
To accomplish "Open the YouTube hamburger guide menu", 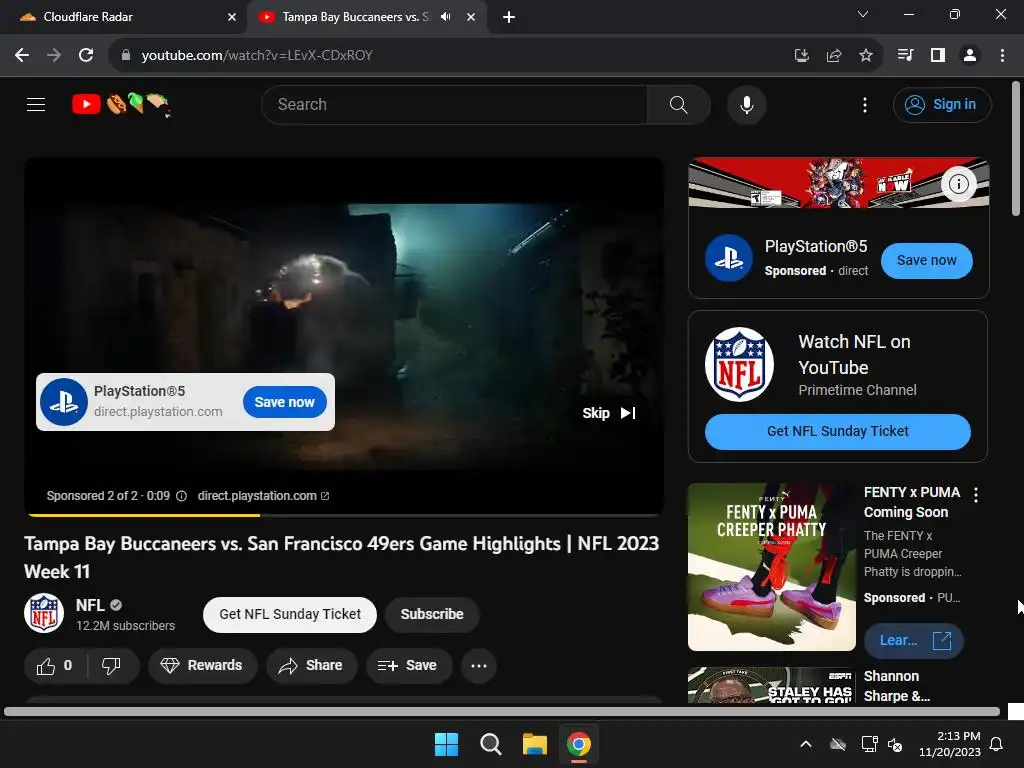I will pos(36,104).
